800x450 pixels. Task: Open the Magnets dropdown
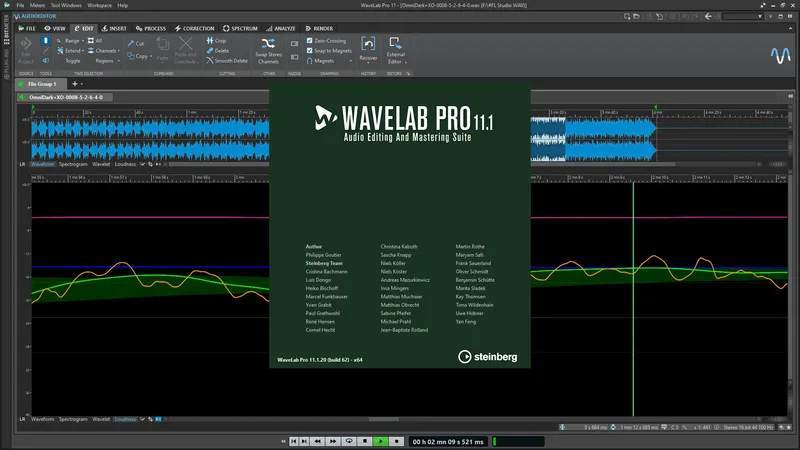pos(351,61)
